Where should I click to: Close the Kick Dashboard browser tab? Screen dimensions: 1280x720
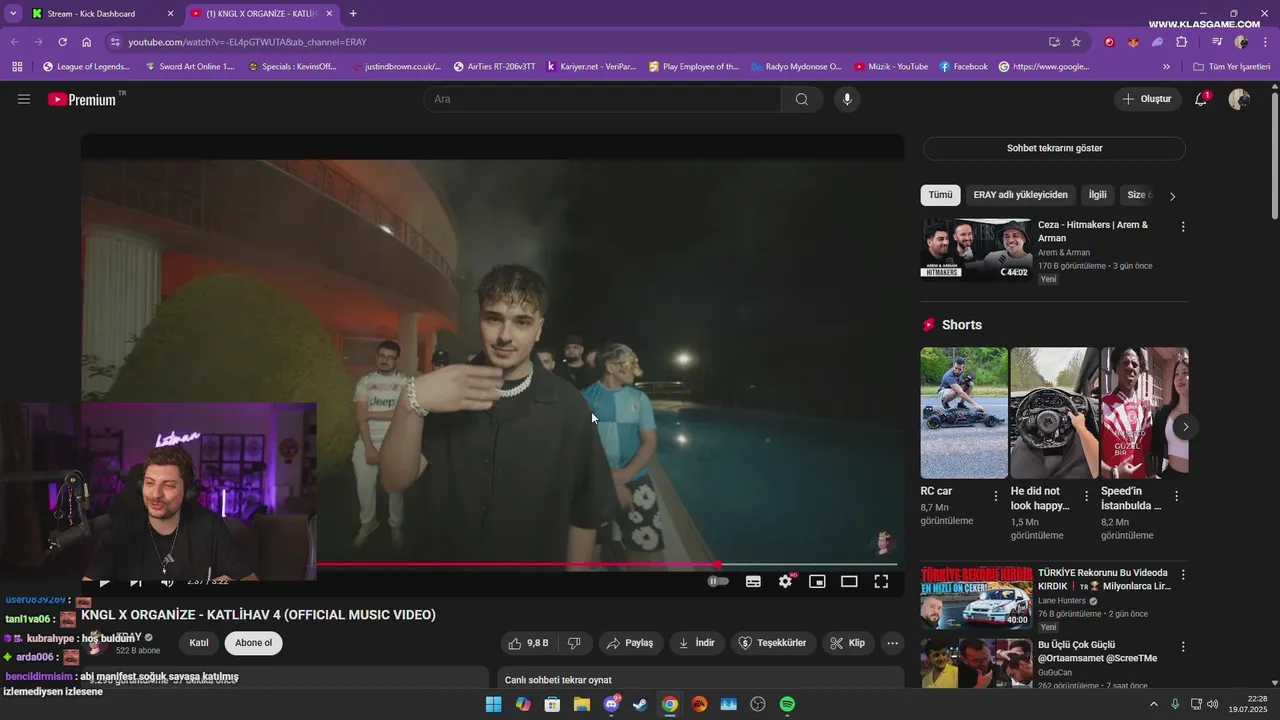pyautogui.click(x=170, y=14)
